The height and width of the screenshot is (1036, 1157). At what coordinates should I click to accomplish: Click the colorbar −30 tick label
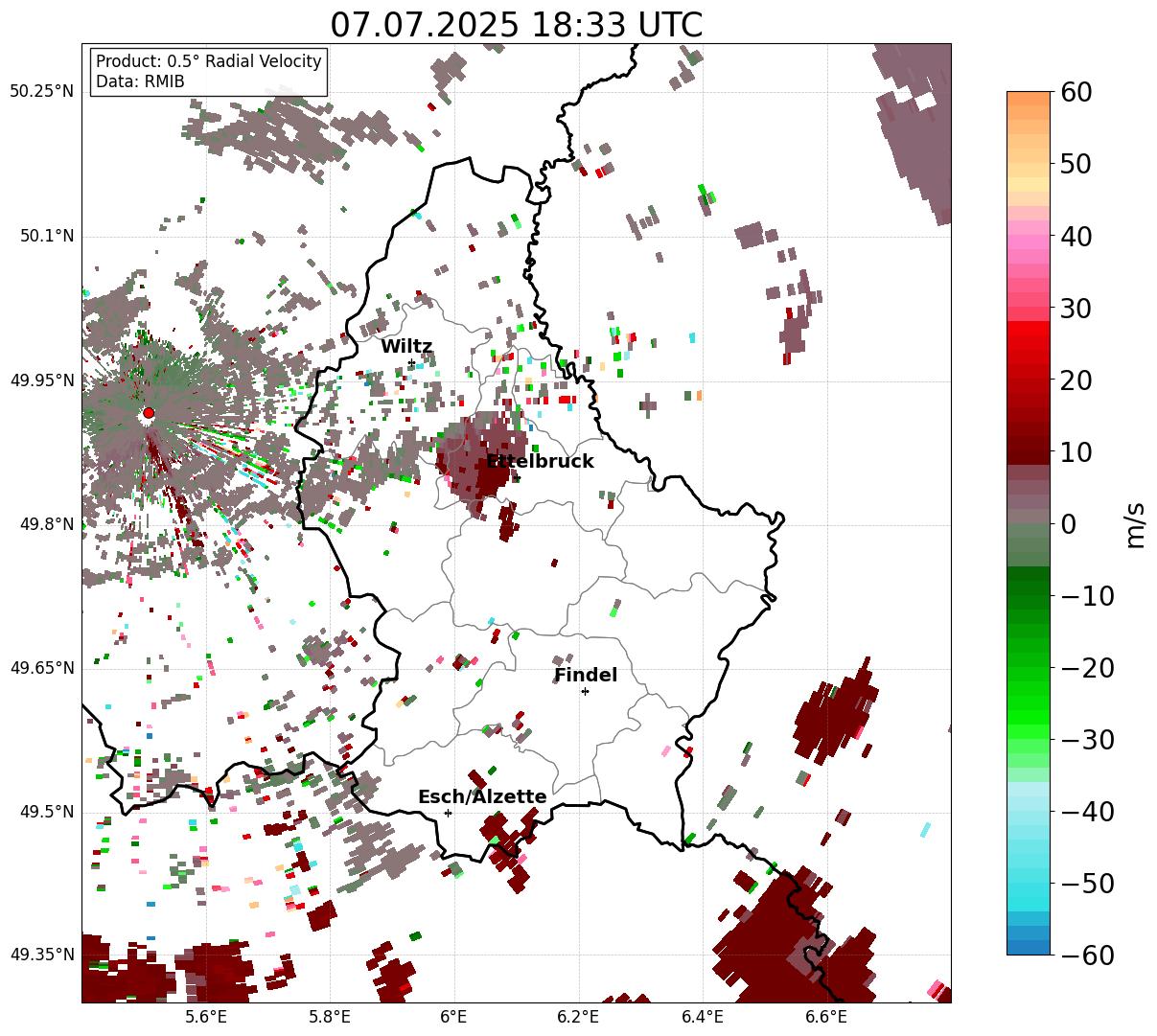pos(1088,740)
